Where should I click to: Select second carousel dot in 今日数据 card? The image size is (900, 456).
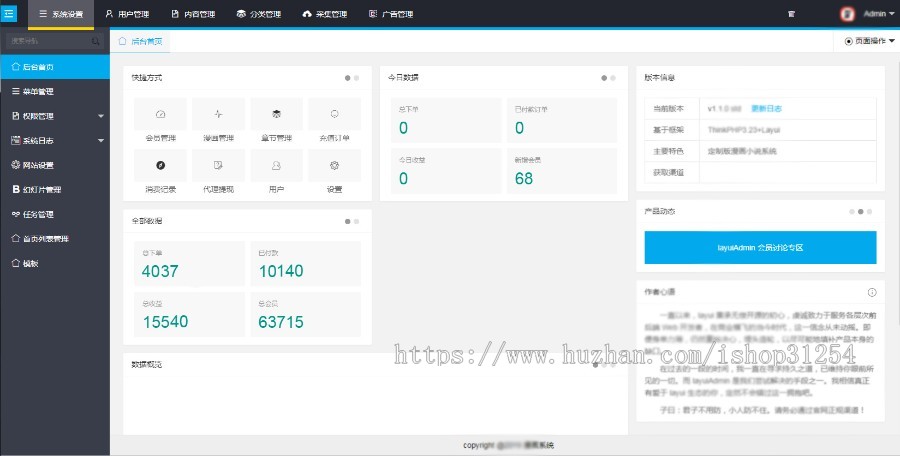[613, 78]
